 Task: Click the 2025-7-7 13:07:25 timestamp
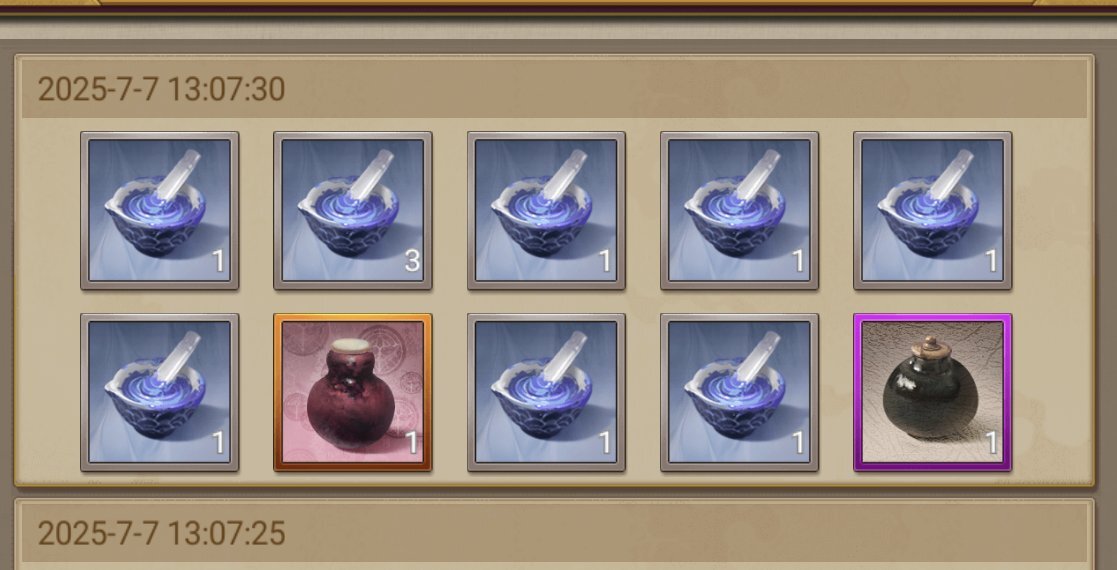point(161,534)
